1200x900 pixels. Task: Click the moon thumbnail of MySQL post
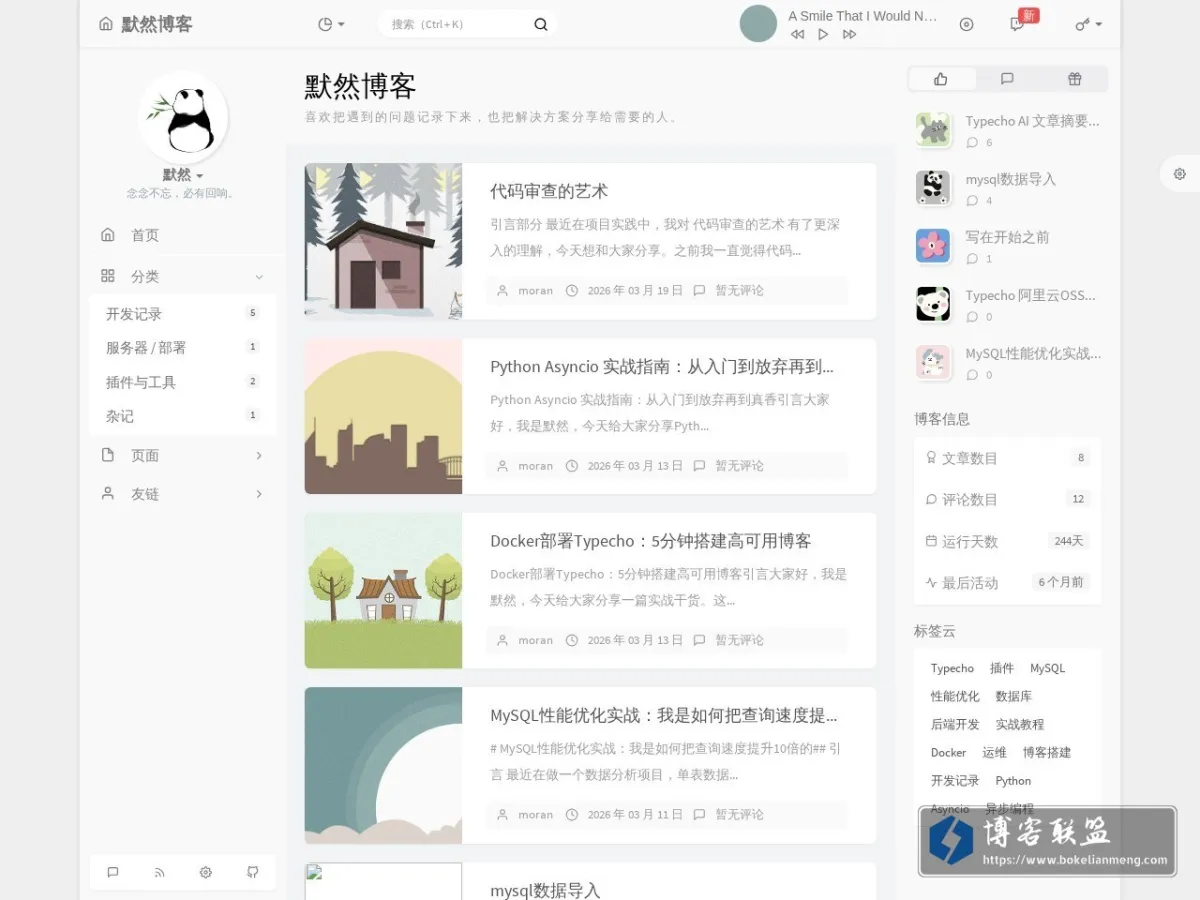pos(383,765)
